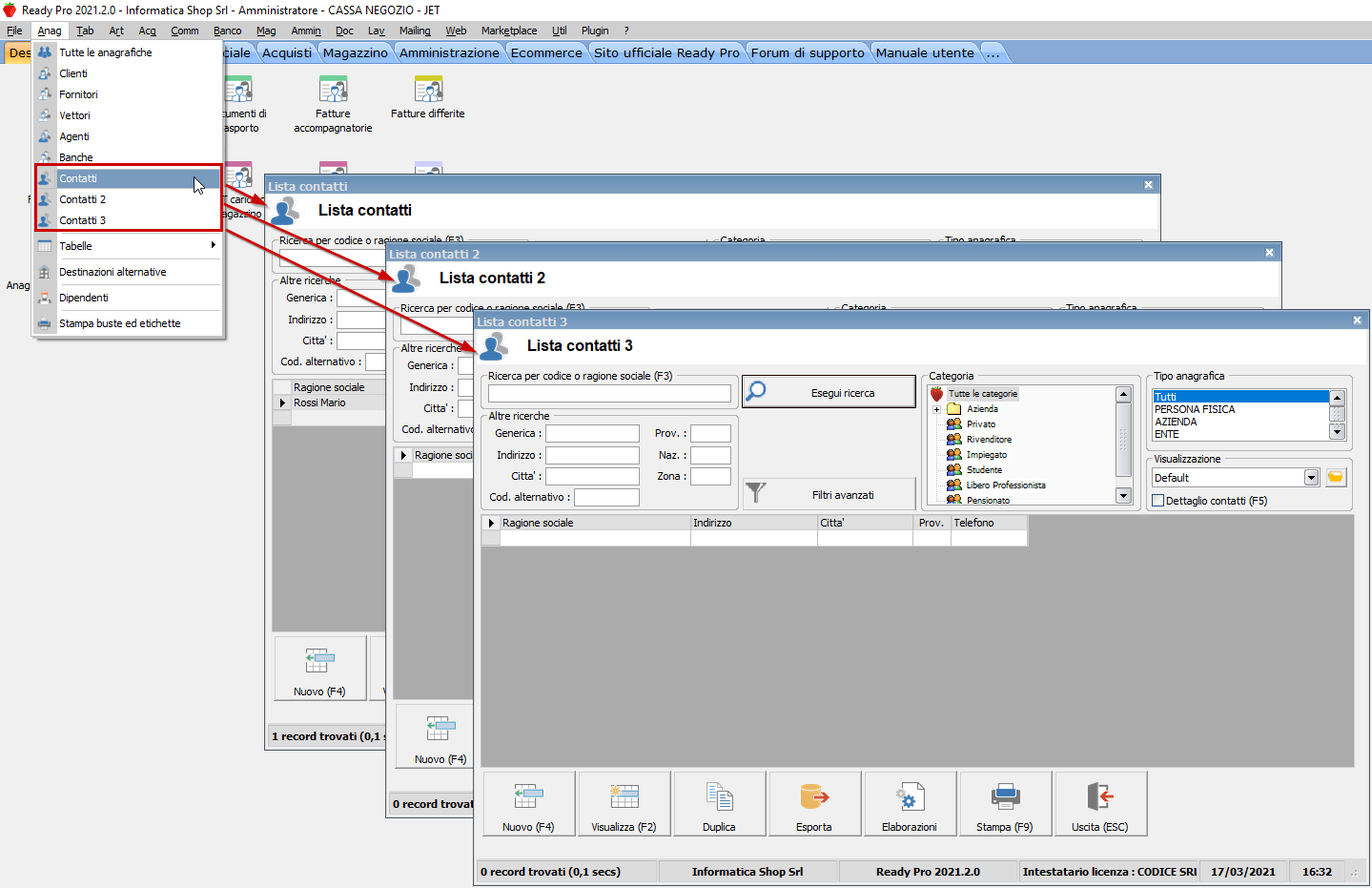Select PERSONA FISICA in Tipo anagrafica
Image resolution: width=1372 pixels, height=888 pixels.
[1240, 409]
